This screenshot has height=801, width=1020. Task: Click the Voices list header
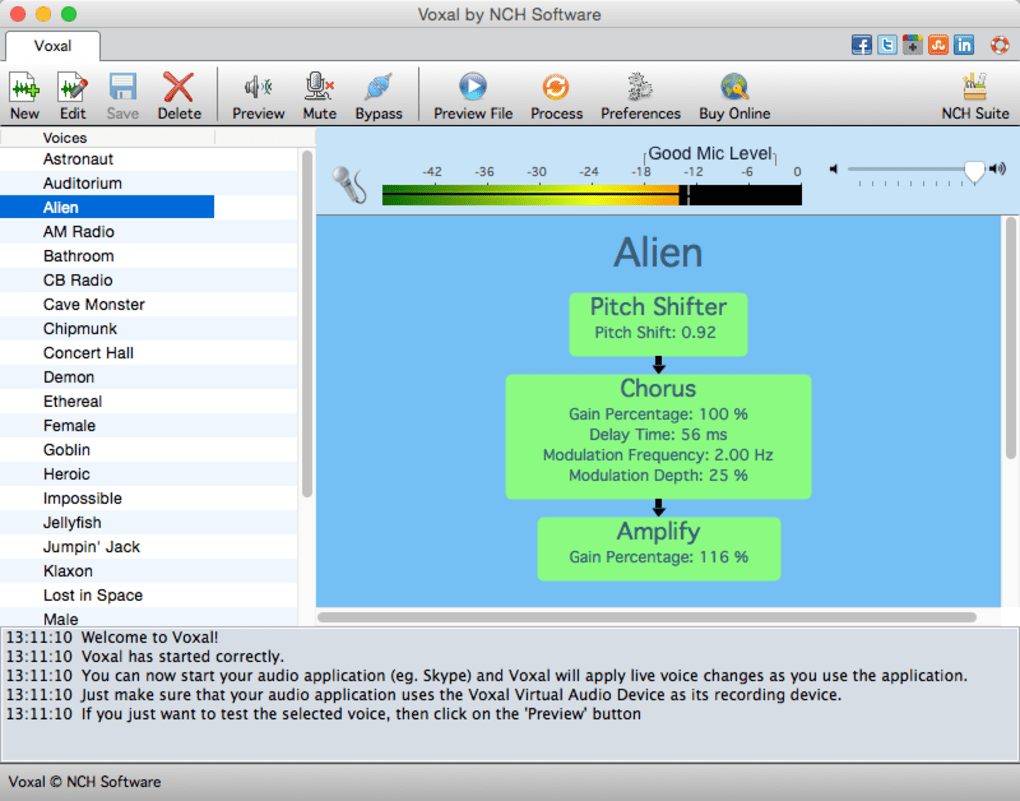point(65,138)
